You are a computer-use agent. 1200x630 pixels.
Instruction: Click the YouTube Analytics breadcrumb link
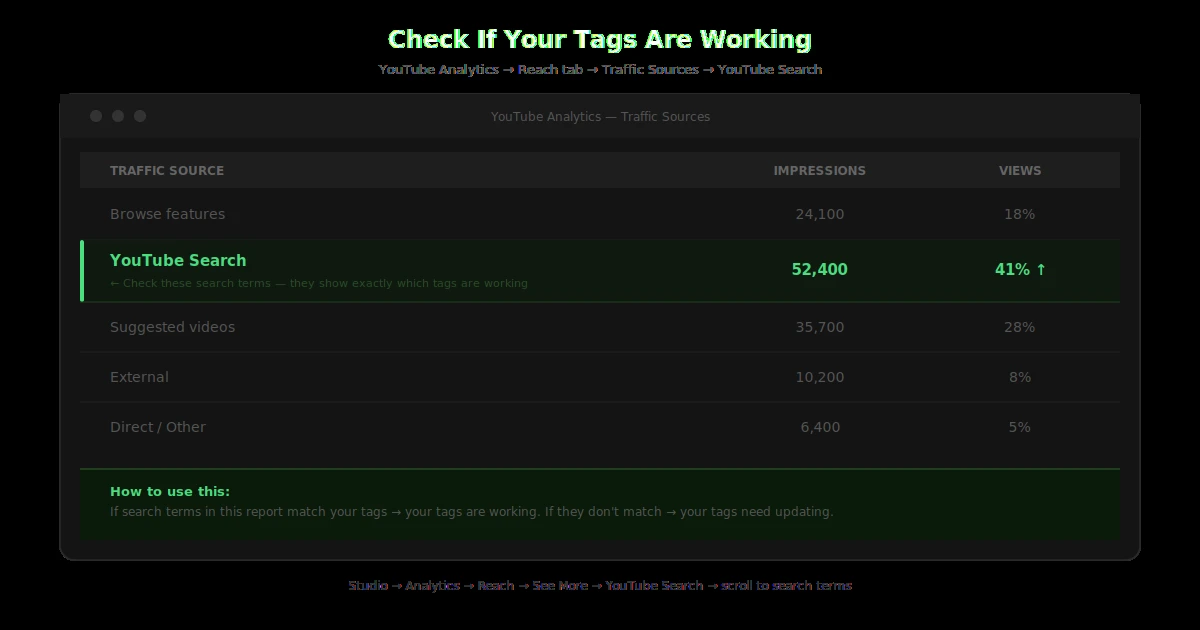pyautogui.click(x=438, y=69)
